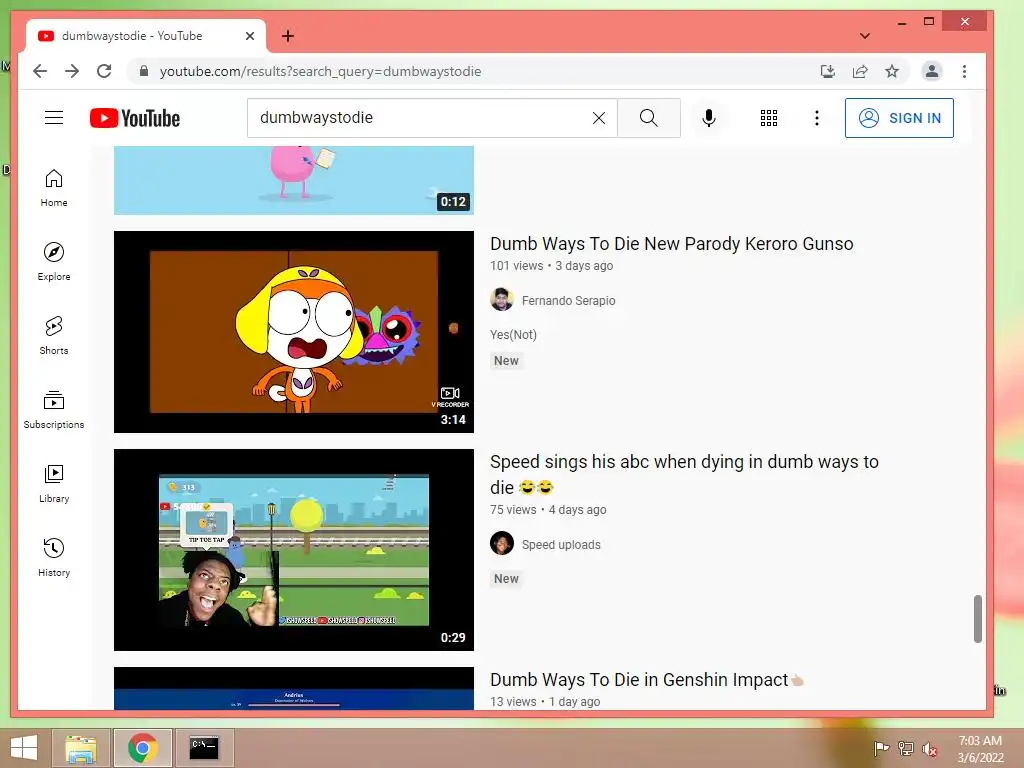Screen dimensions: 1024x768
Task: Bookmark this page with the star
Action: pyautogui.click(x=892, y=71)
